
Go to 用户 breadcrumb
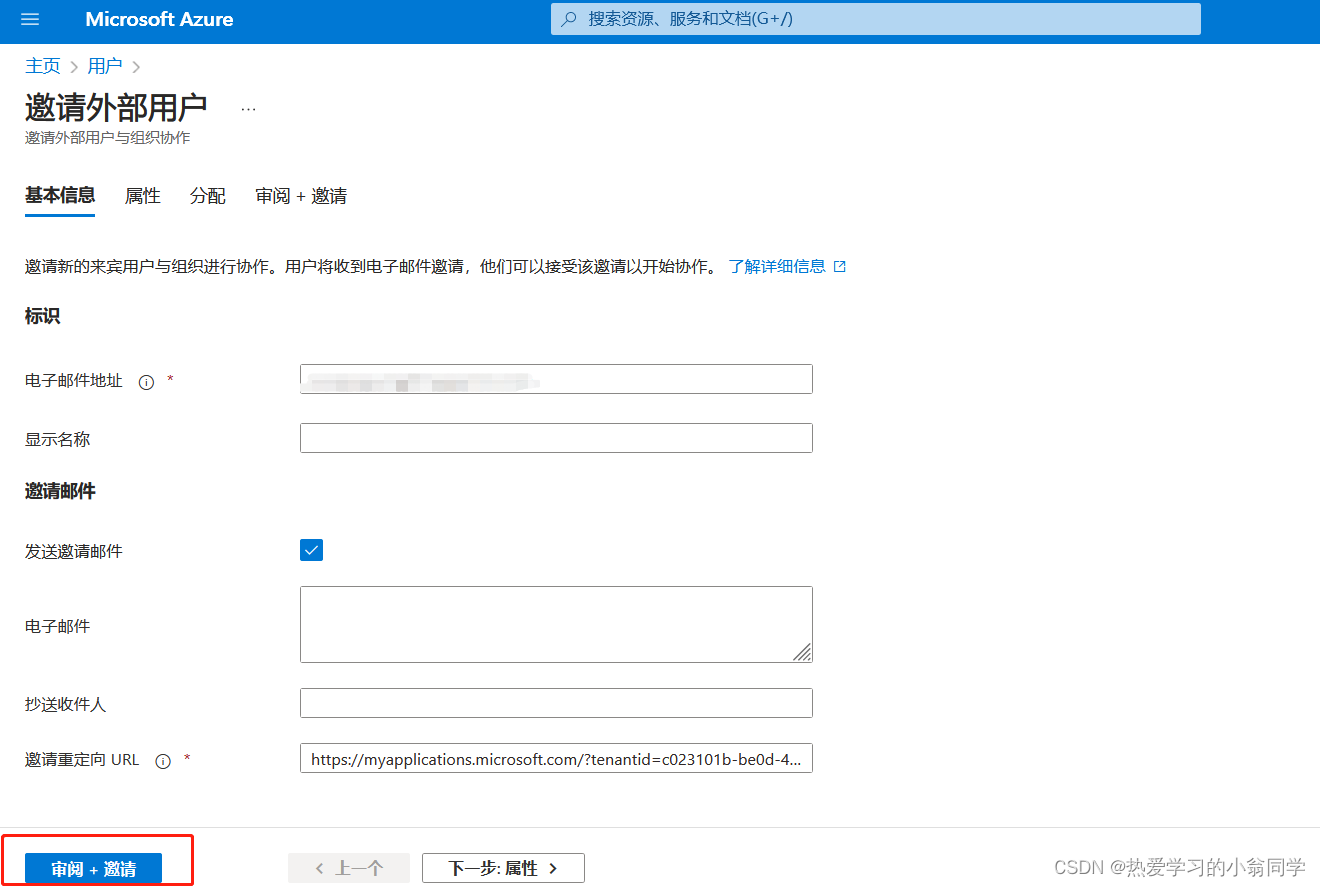105,66
